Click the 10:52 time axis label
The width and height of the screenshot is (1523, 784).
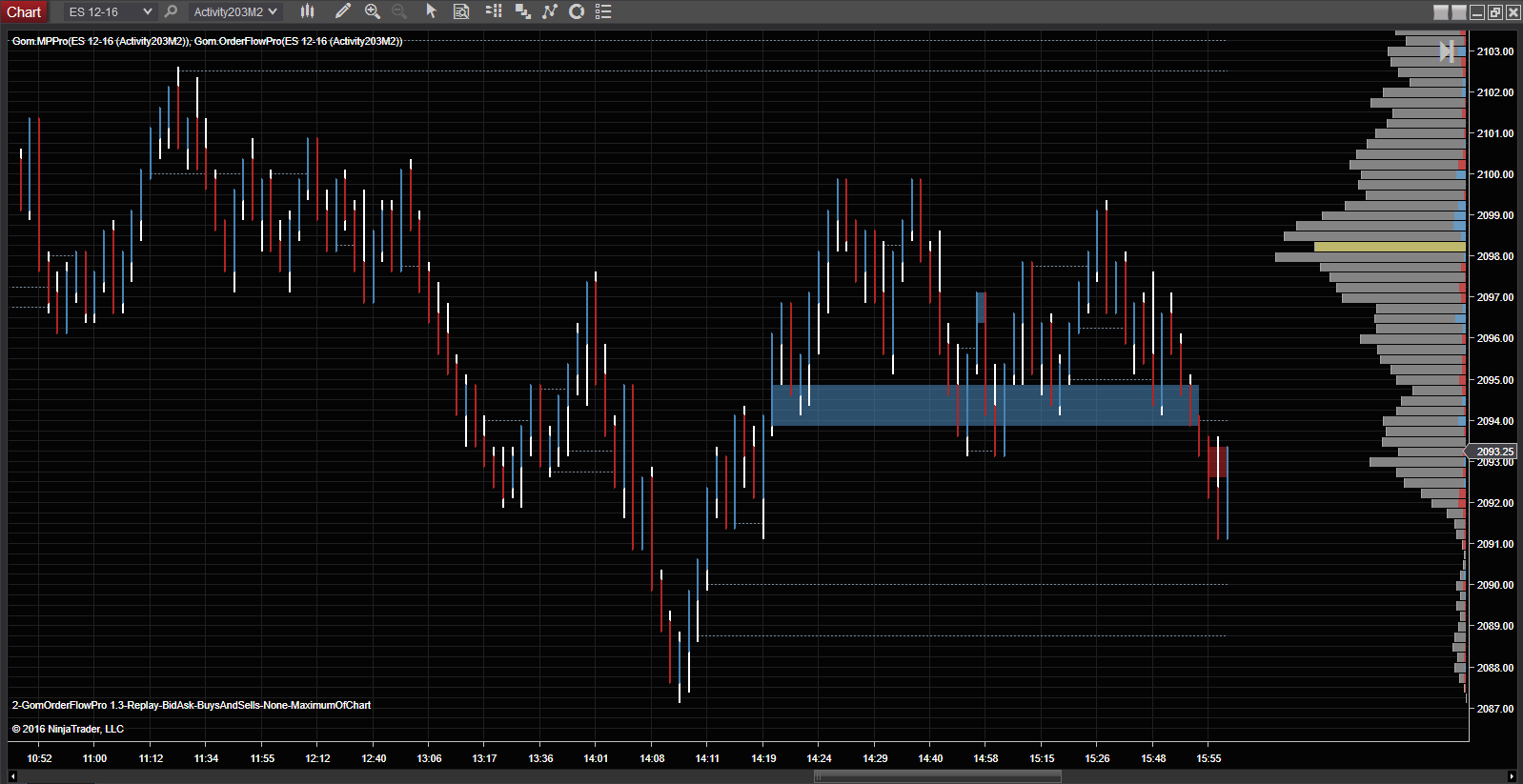(x=39, y=758)
